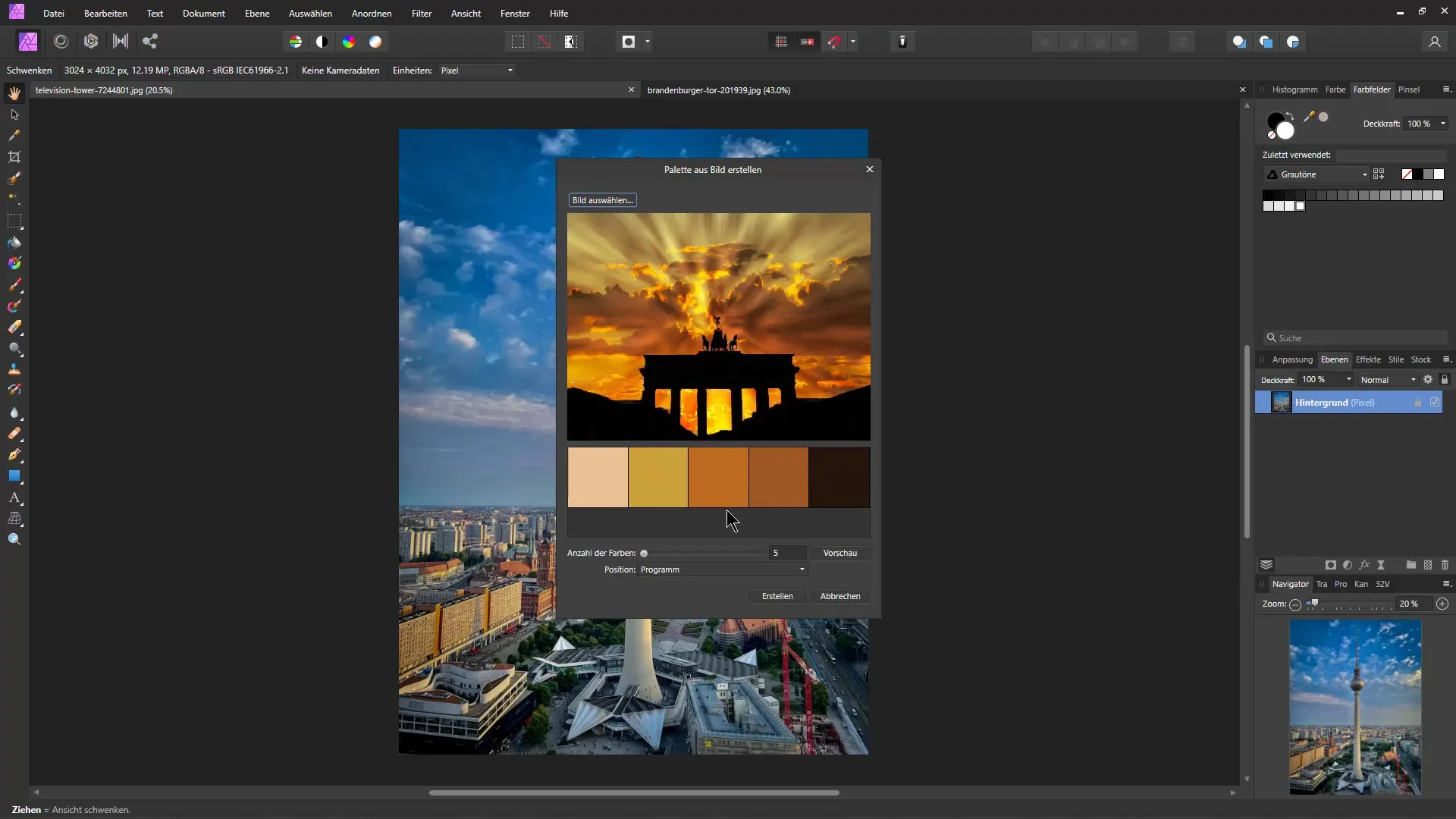Select the Move tool arrow
The image size is (1456, 819).
(14, 115)
